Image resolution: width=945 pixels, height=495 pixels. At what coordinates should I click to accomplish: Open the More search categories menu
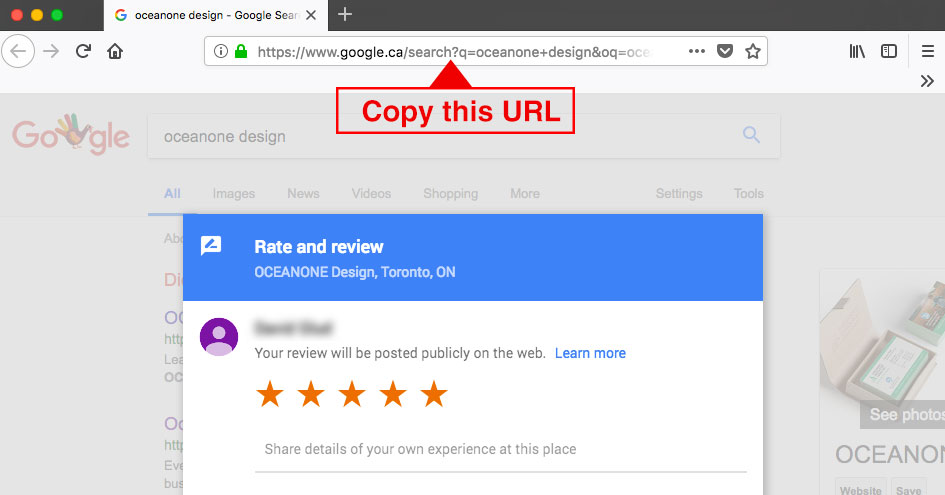point(525,194)
